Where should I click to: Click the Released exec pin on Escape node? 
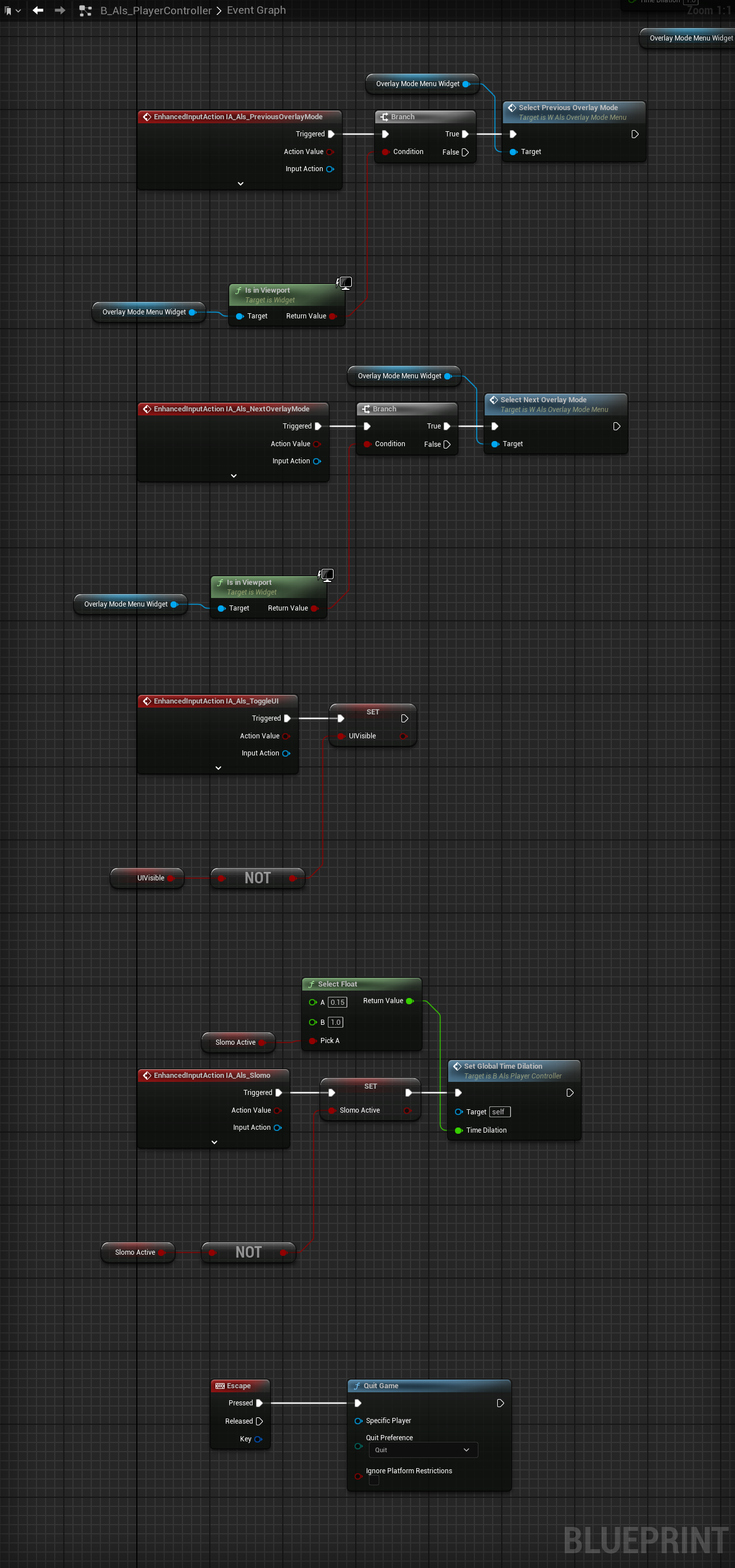(x=259, y=1421)
